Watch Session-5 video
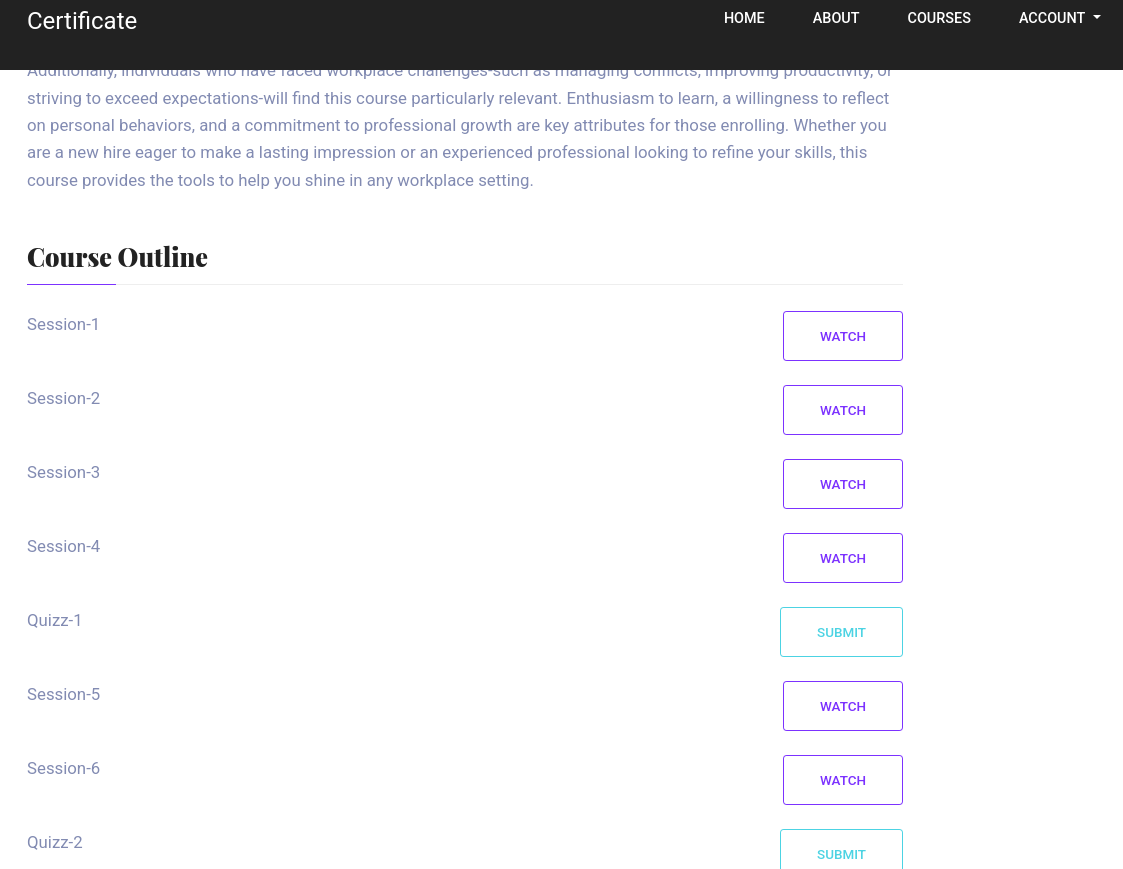The width and height of the screenshot is (1123, 869). click(842, 706)
